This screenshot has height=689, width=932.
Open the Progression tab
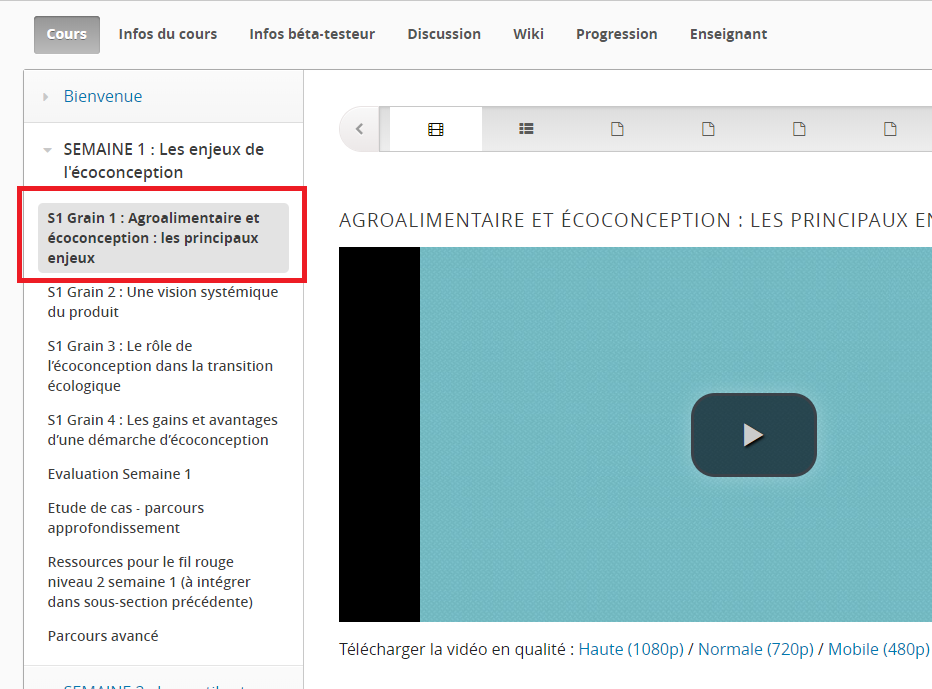[x=616, y=34]
